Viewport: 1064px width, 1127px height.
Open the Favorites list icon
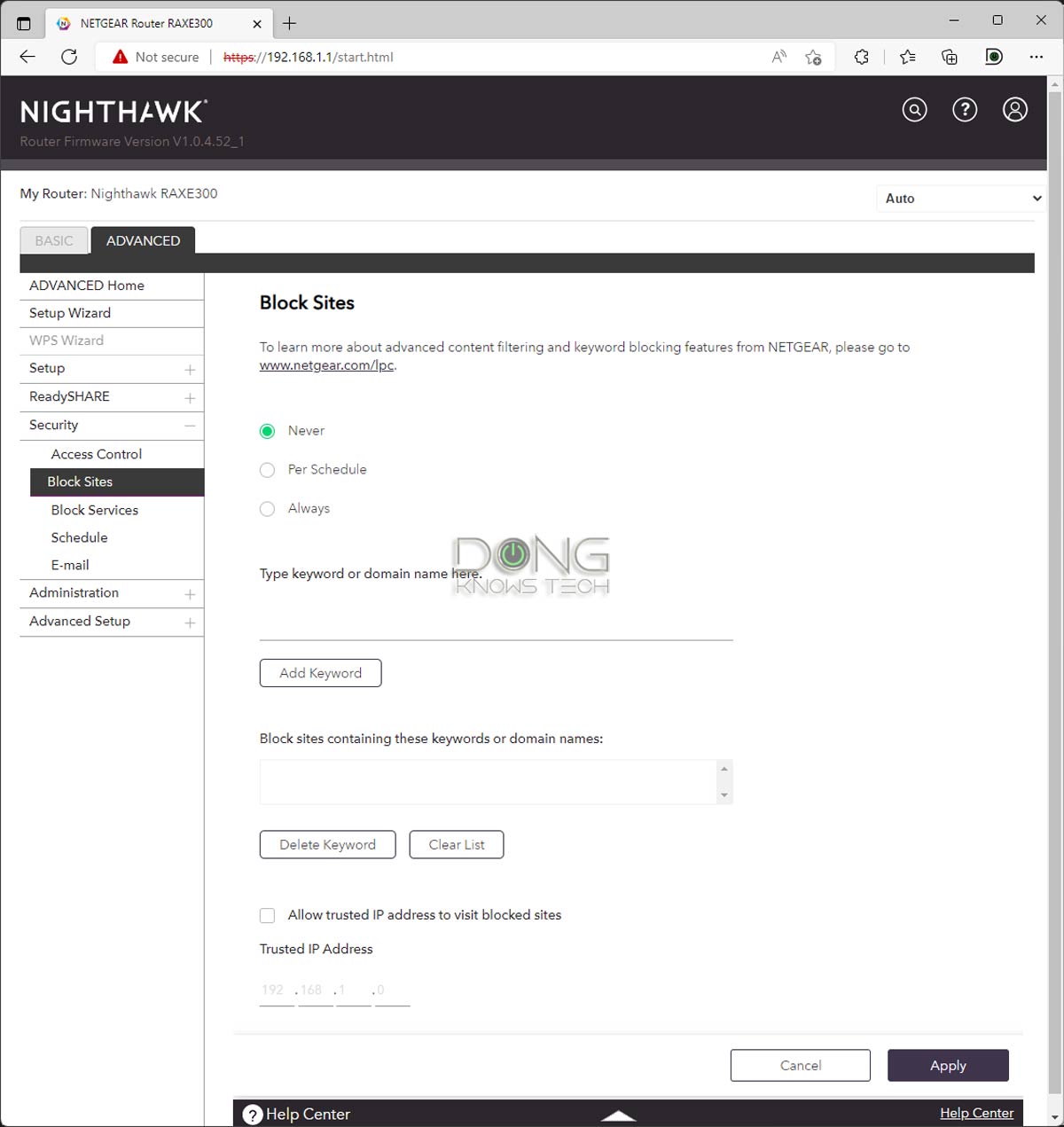(907, 57)
